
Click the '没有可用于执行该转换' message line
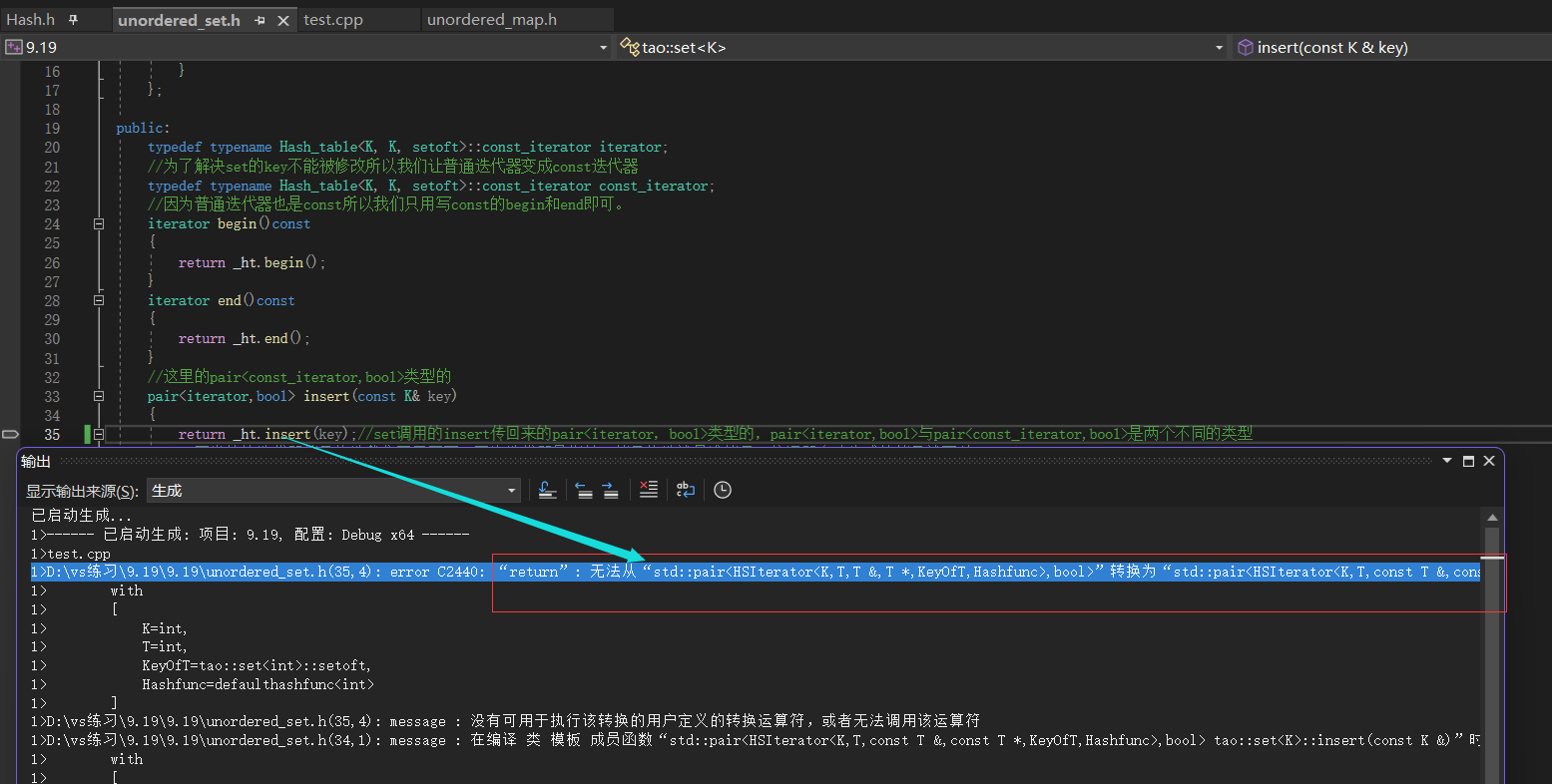(505, 720)
